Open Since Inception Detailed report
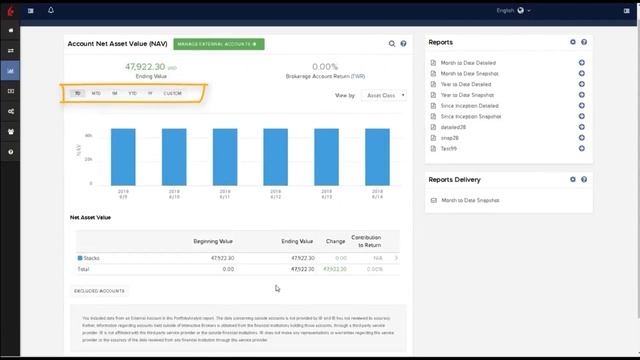This screenshot has height=360, width=640. pyautogui.click(x=469, y=106)
